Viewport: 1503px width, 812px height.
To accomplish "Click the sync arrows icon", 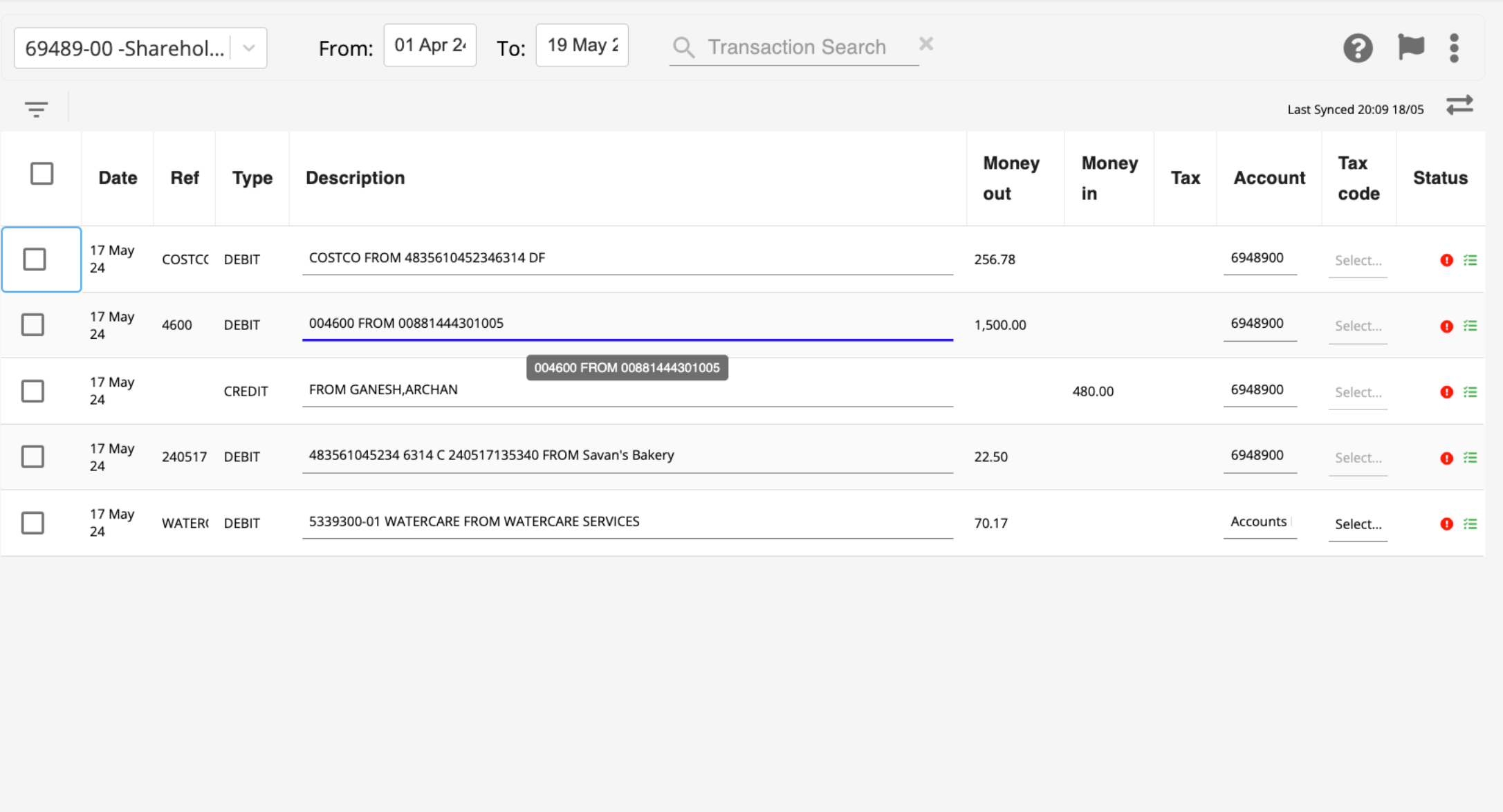I will (1459, 106).
